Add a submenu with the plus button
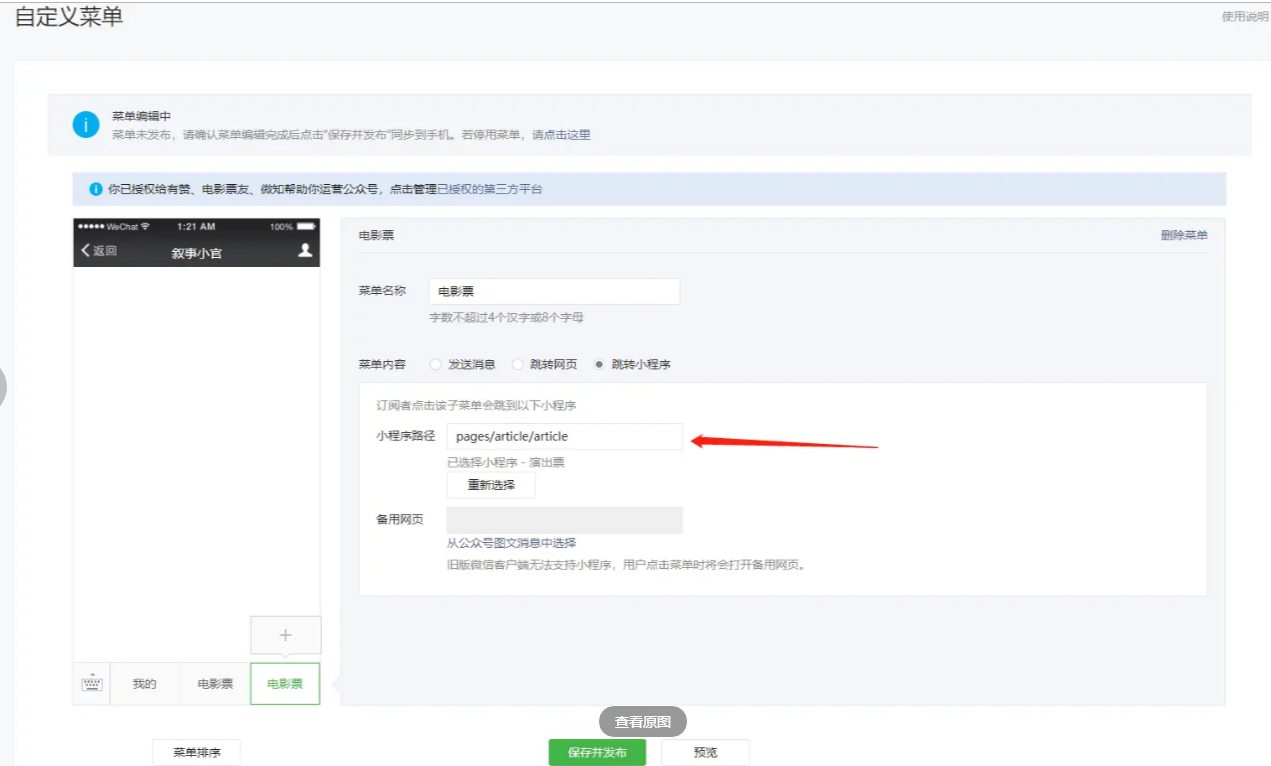This screenshot has height=766, width=1271. (x=285, y=635)
